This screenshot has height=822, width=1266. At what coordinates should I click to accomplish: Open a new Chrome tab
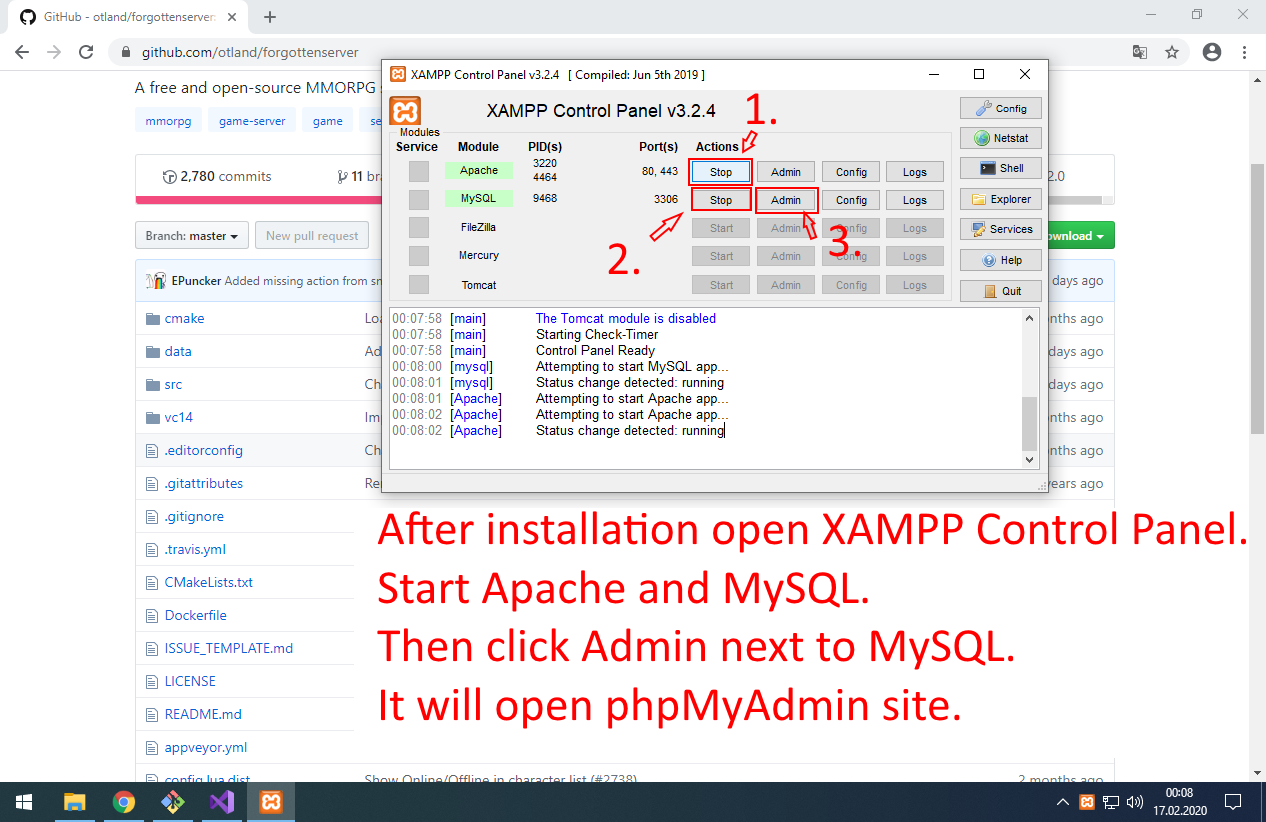[270, 17]
